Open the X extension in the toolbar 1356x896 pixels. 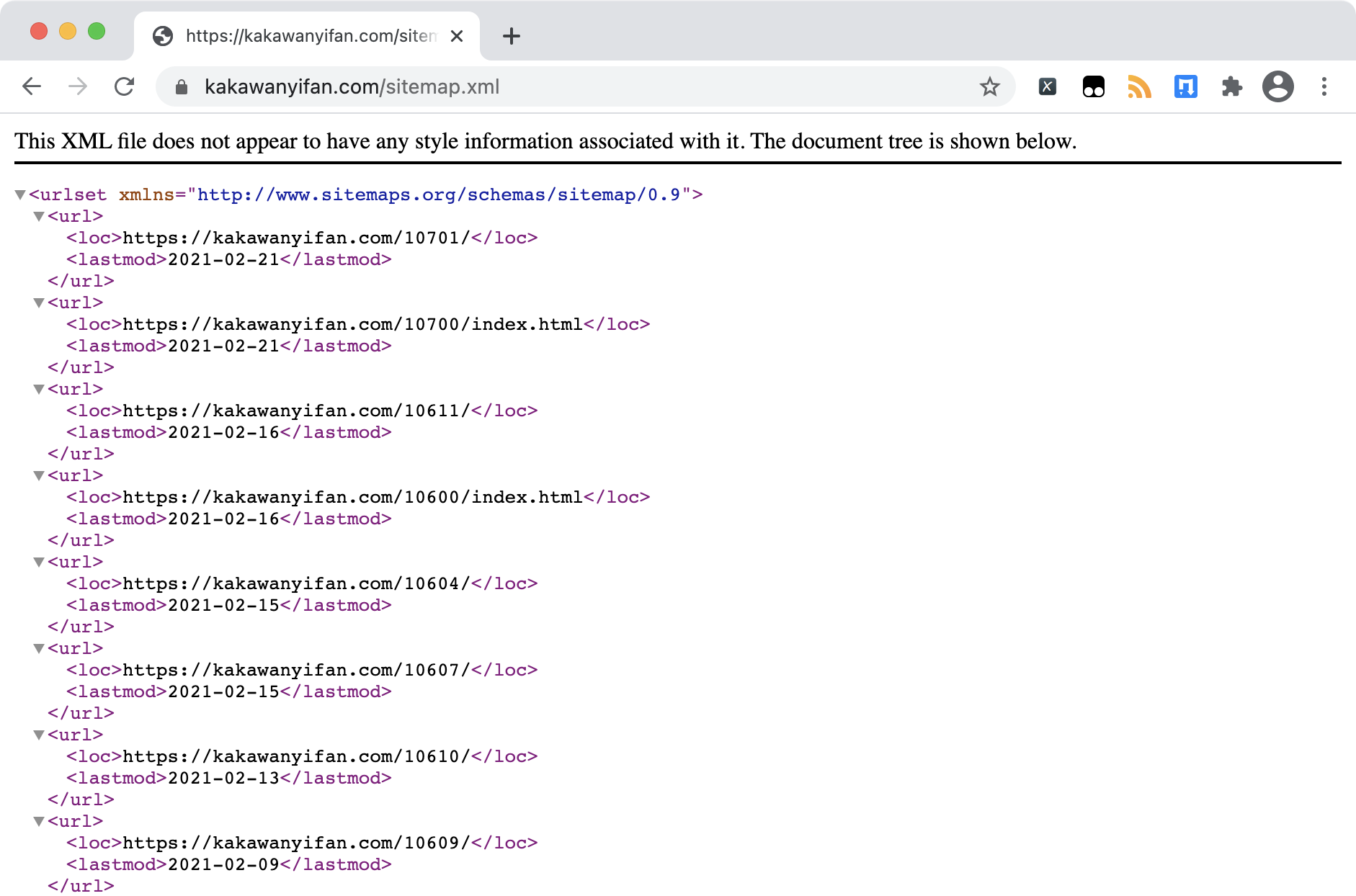(1047, 86)
